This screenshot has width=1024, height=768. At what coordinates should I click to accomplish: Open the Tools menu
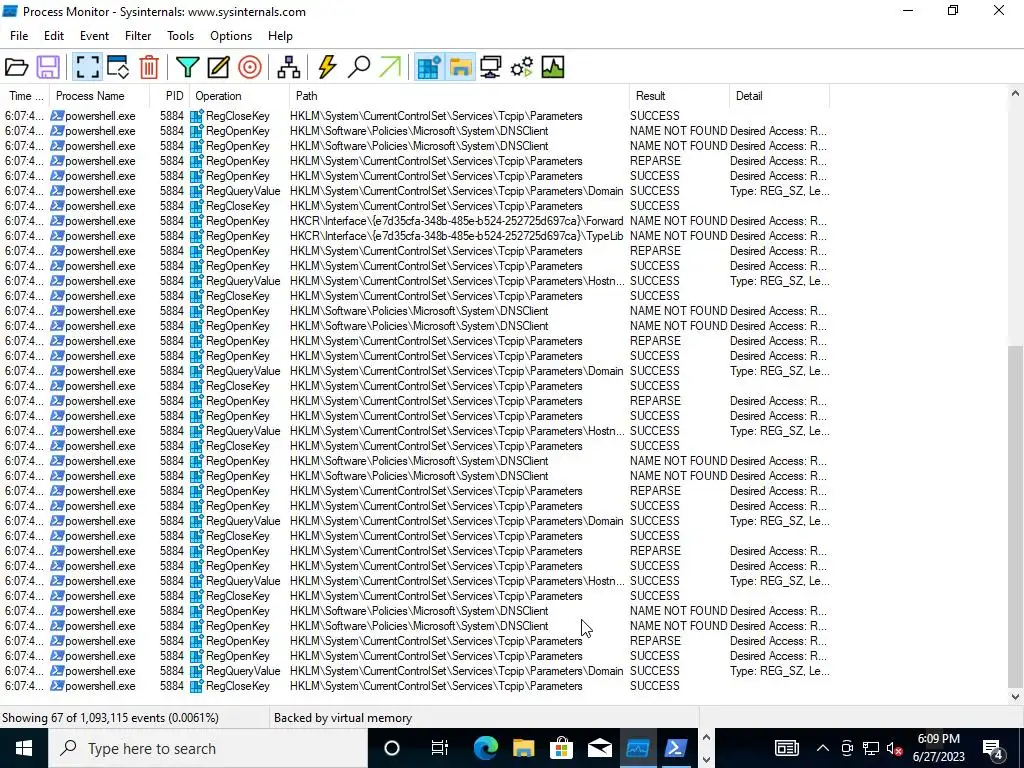tap(180, 36)
